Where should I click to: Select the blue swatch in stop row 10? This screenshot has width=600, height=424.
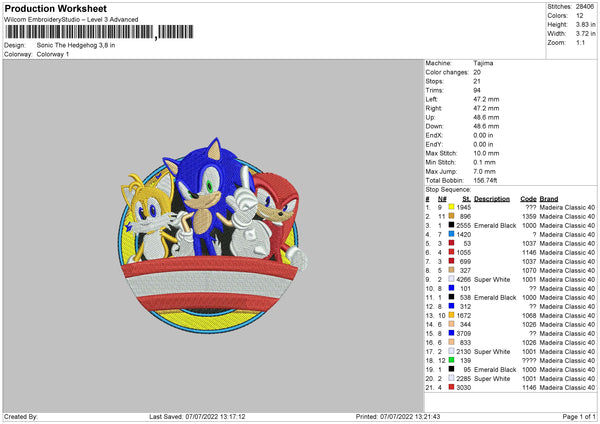(x=451, y=288)
